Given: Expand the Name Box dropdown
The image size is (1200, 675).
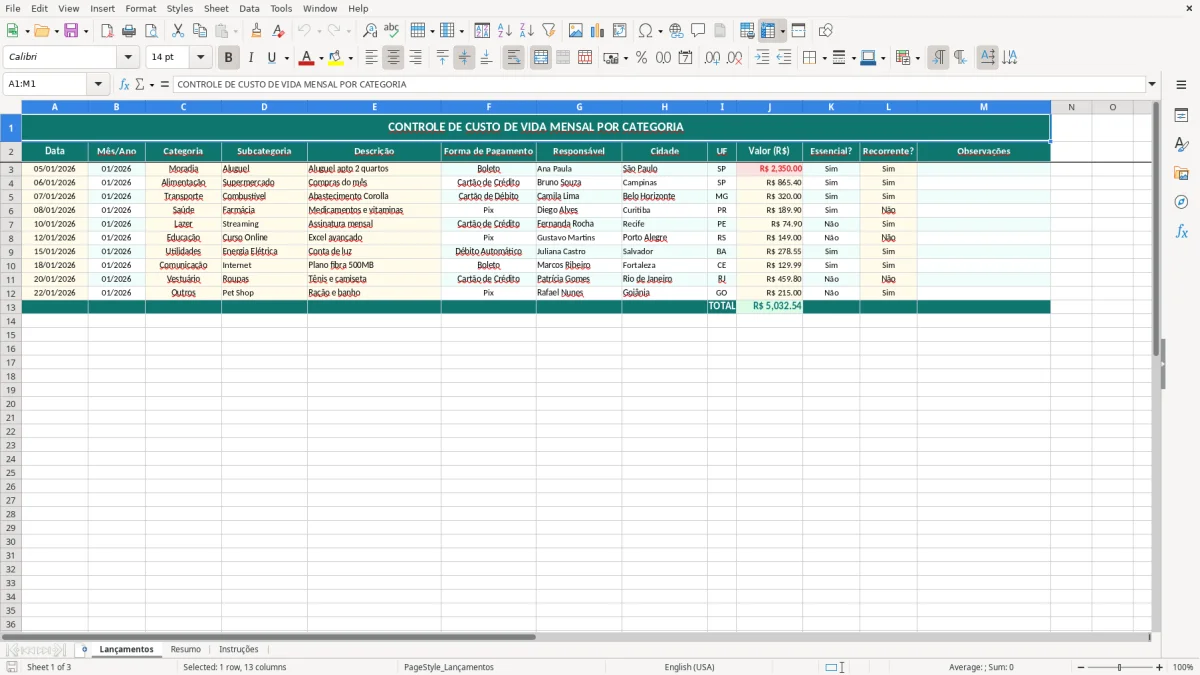Looking at the screenshot, I should [x=98, y=84].
